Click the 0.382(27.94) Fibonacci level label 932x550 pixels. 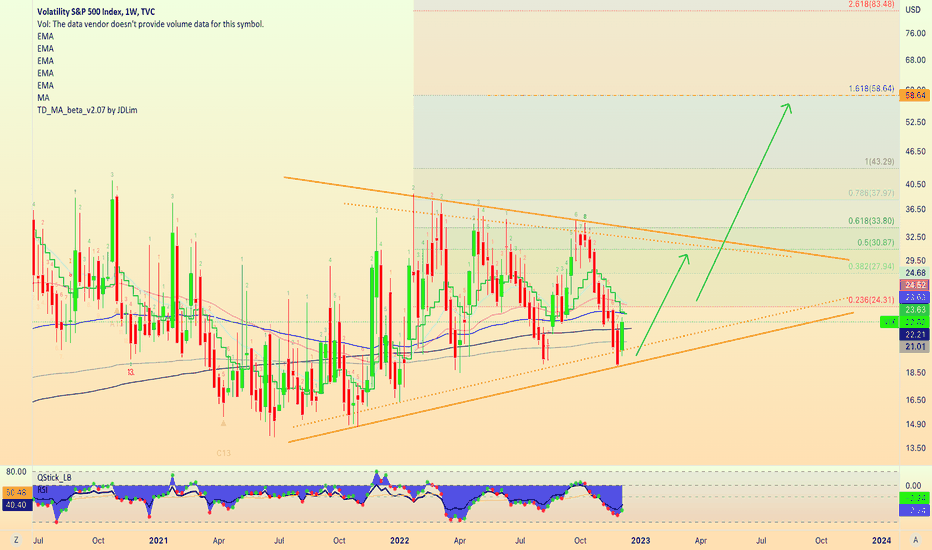tap(871, 266)
